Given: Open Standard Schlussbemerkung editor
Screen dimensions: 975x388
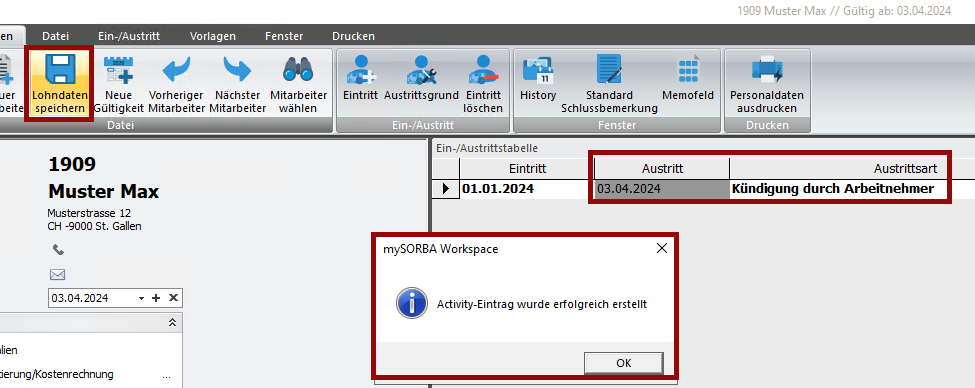Looking at the screenshot, I should coord(609,83).
